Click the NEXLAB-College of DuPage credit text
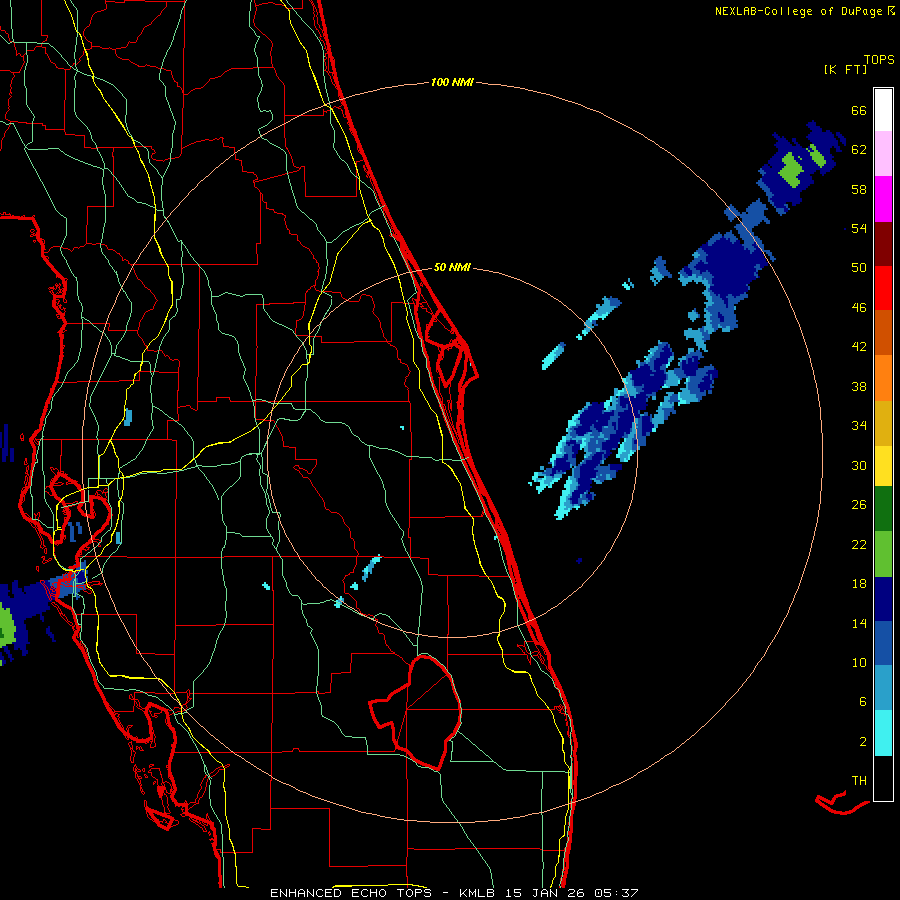The width and height of the screenshot is (900, 900). point(805,11)
